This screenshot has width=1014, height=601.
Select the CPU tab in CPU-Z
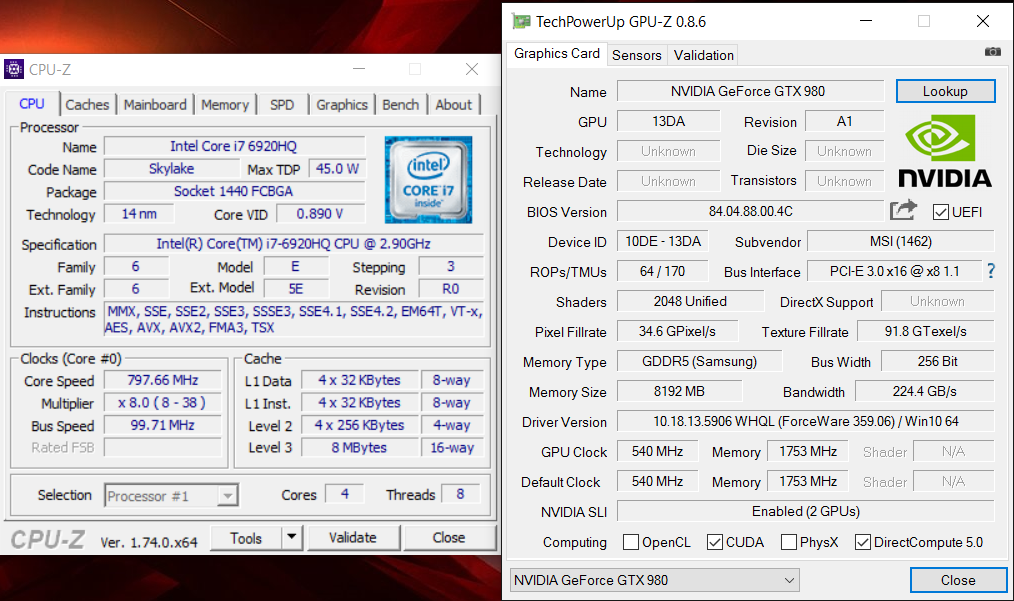pos(32,104)
